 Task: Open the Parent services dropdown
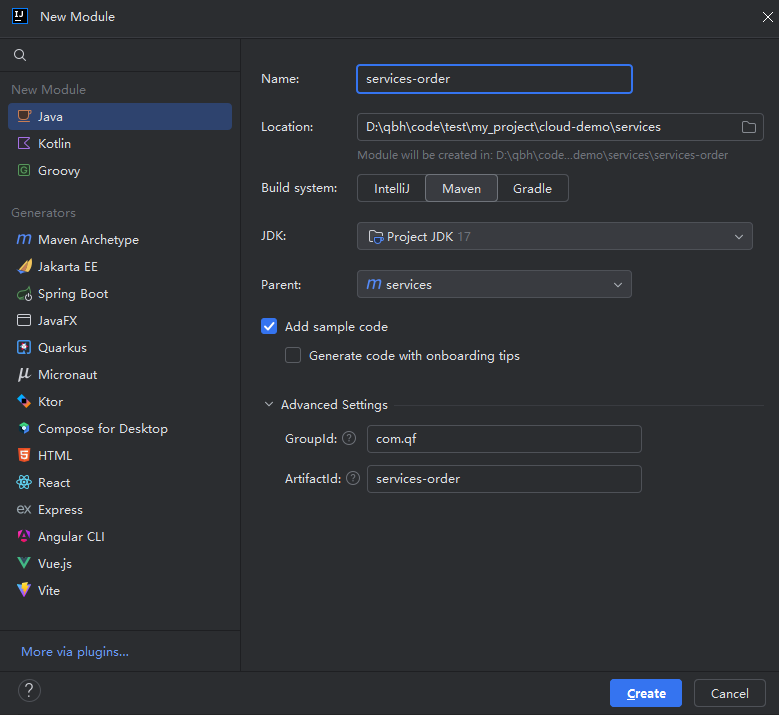[494, 284]
